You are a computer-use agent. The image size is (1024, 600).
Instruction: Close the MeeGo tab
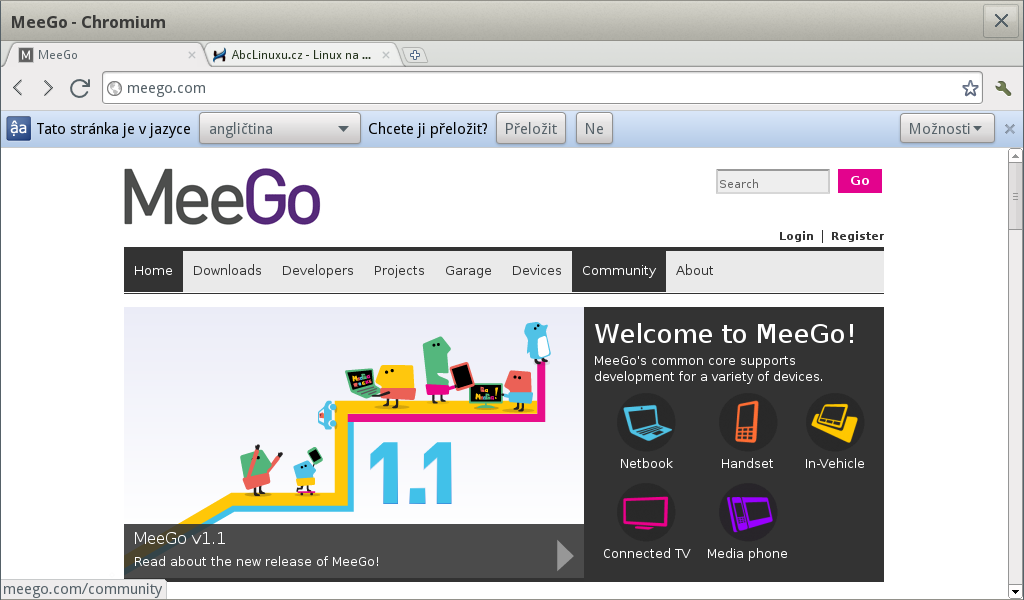point(192,55)
